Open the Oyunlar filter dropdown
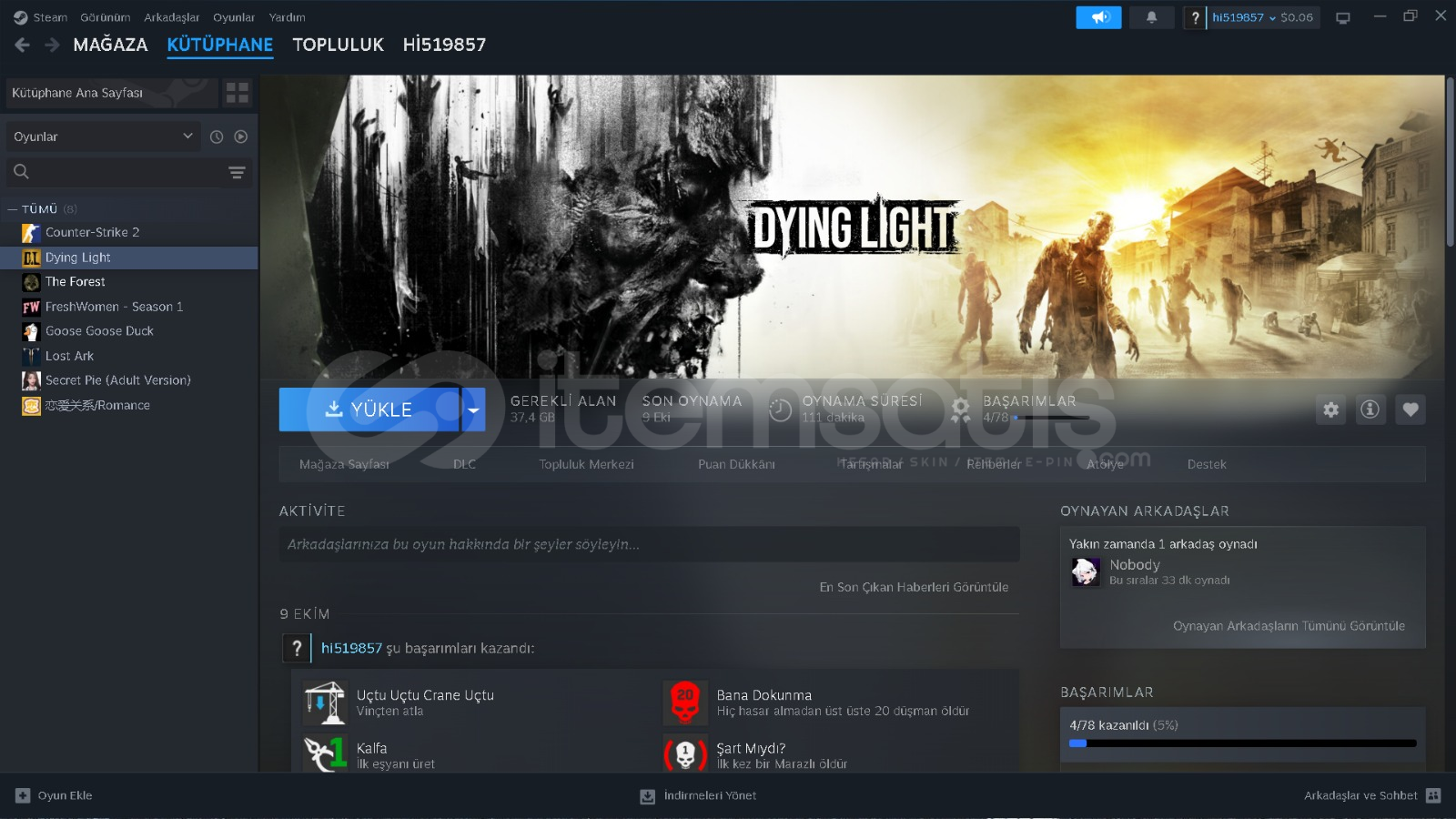 point(103,136)
